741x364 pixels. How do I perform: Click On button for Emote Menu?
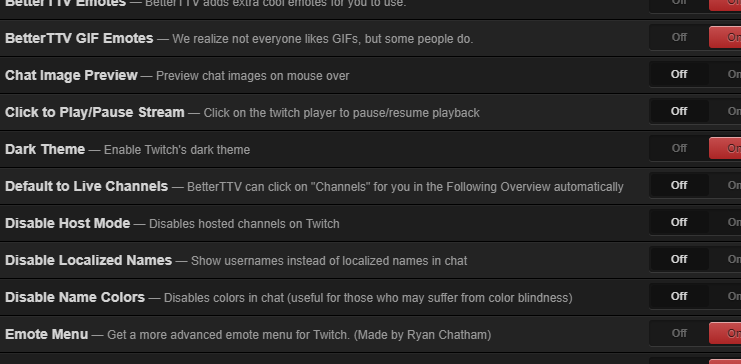pos(725,333)
